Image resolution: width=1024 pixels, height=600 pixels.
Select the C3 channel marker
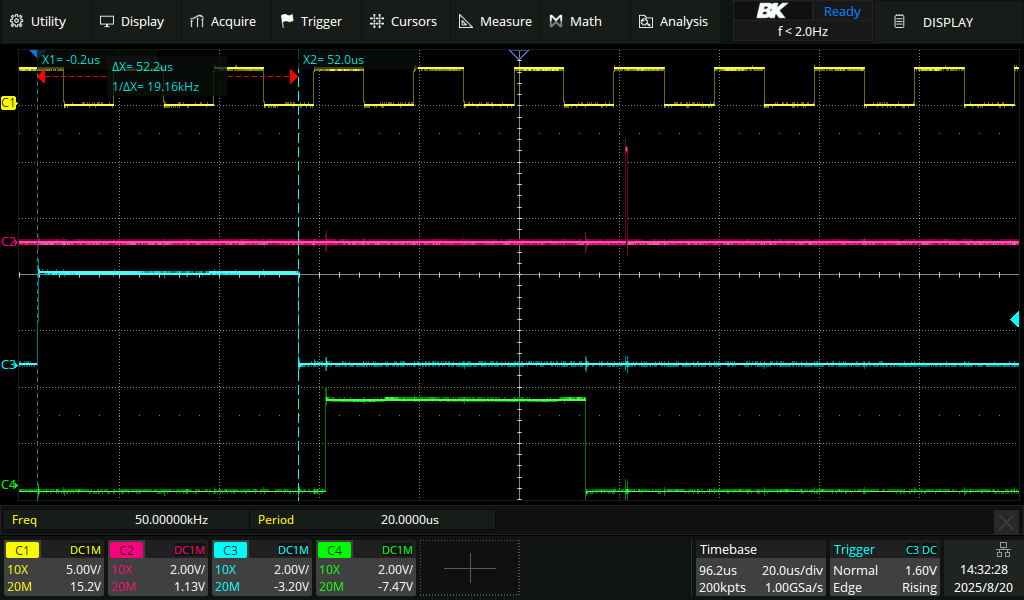tap(8, 364)
